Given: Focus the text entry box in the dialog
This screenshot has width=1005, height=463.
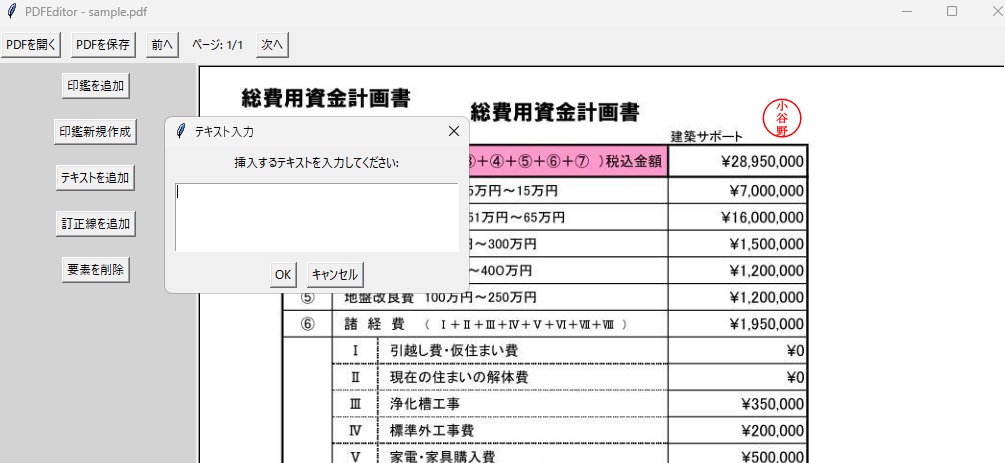Looking at the screenshot, I should point(317,217).
